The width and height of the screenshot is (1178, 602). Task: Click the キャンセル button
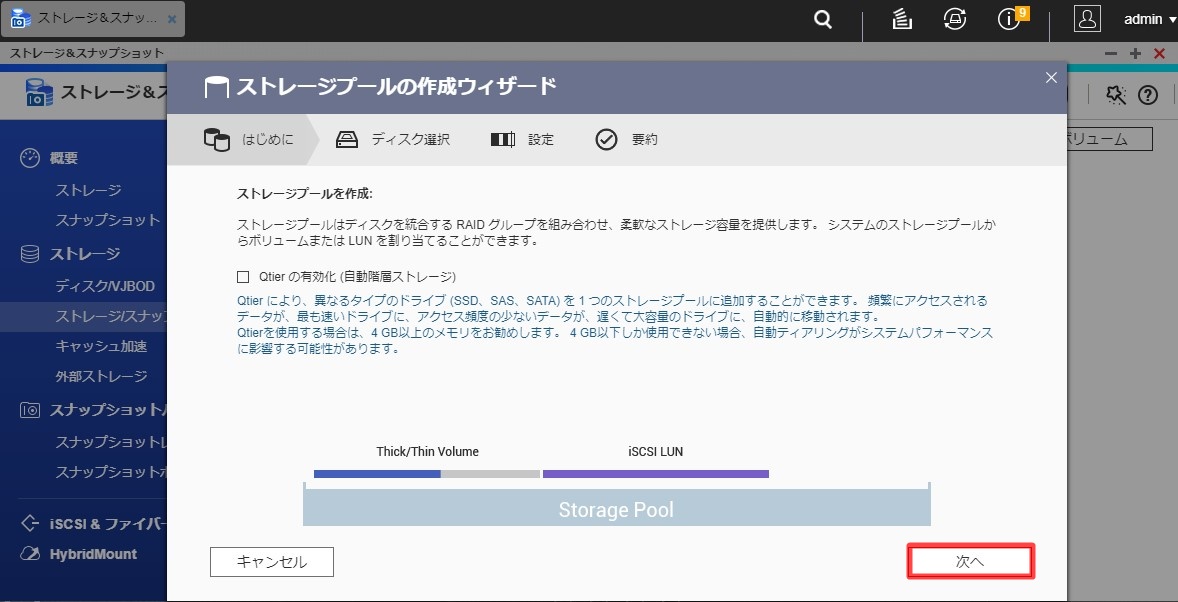coord(272,561)
